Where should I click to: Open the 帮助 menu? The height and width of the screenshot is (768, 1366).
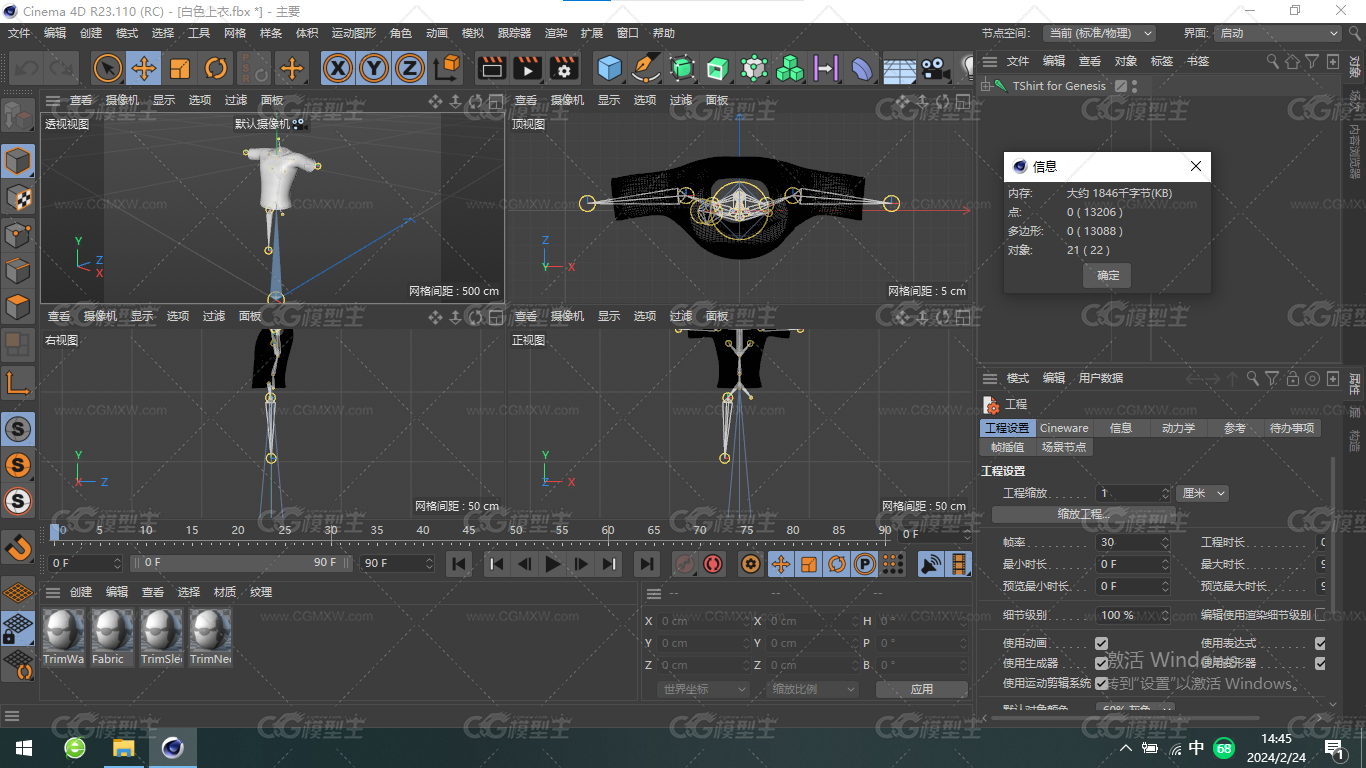pyautogui.click(x=664, y=33)
